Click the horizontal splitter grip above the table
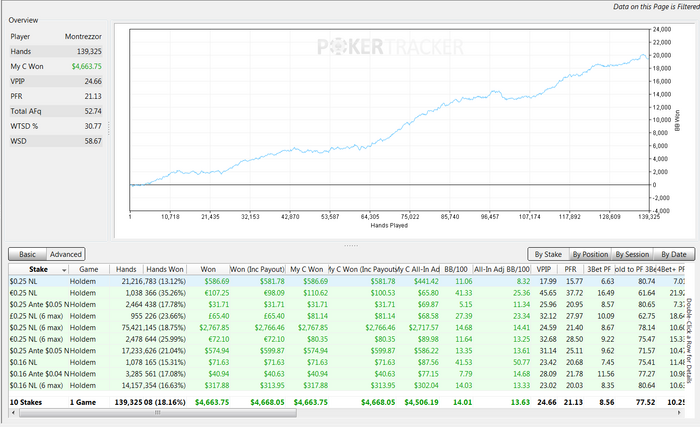This screenshot has height=427, width=700. (350, 244)
